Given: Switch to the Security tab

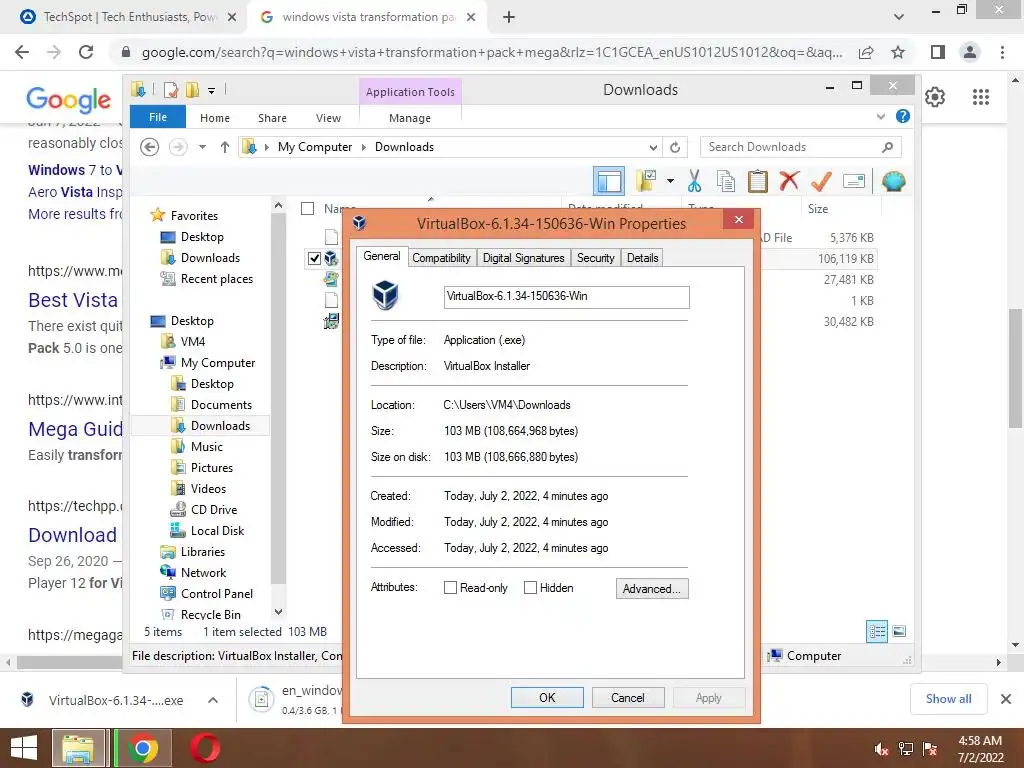Looking at the screenshot, I should point(595,258).
